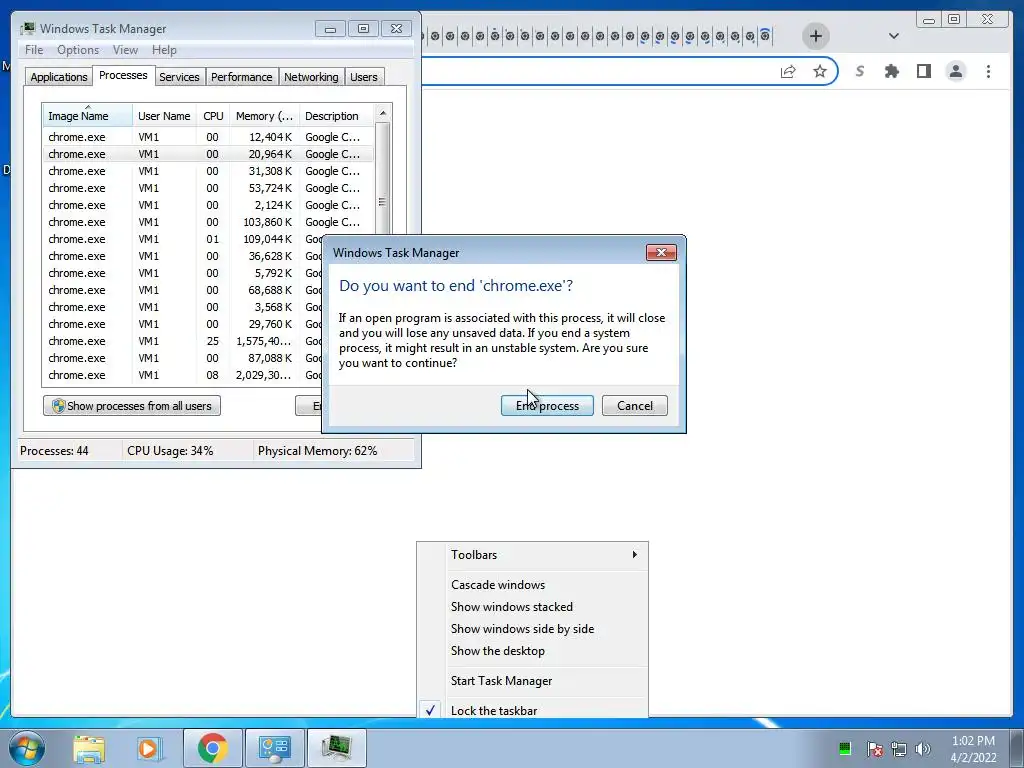
Task: Cancel the end process dialog
Action: click(634, 406)
